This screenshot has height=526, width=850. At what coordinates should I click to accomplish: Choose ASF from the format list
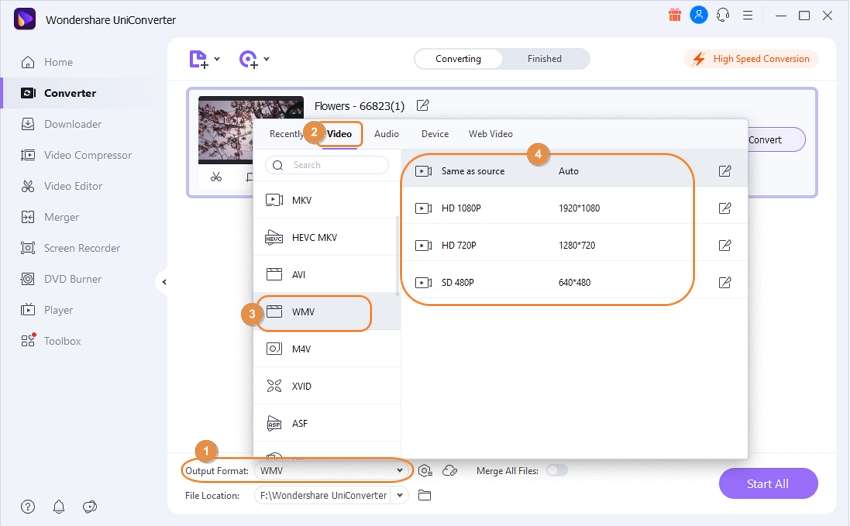point(326,423)
